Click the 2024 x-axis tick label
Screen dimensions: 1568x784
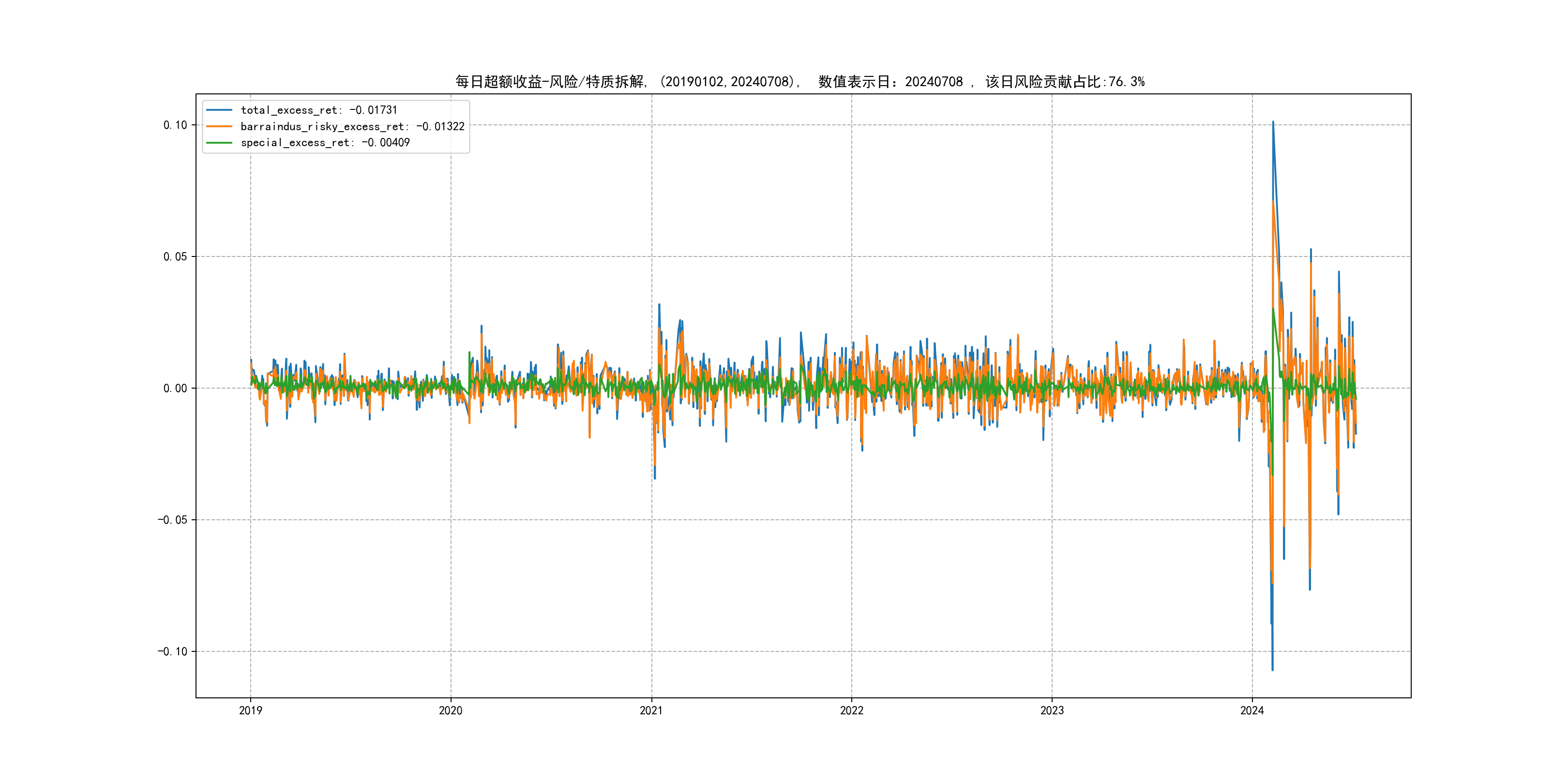1252,710
